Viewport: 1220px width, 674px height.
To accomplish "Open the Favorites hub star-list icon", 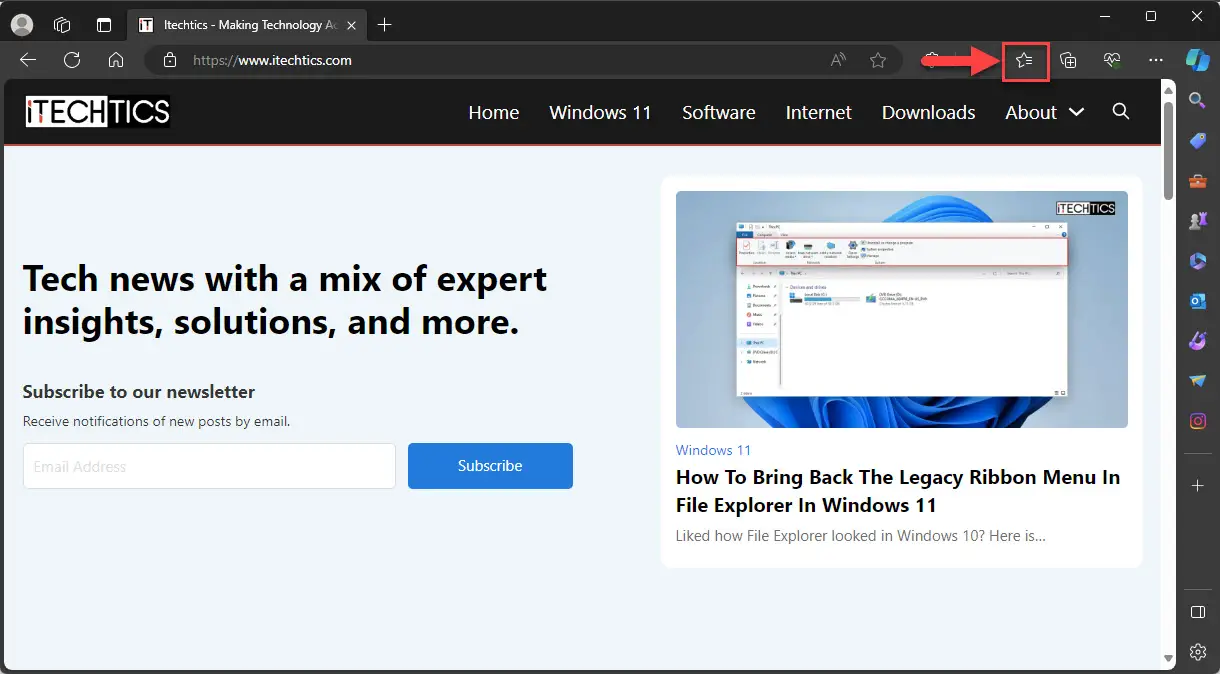I will (x=1024, y=61).
